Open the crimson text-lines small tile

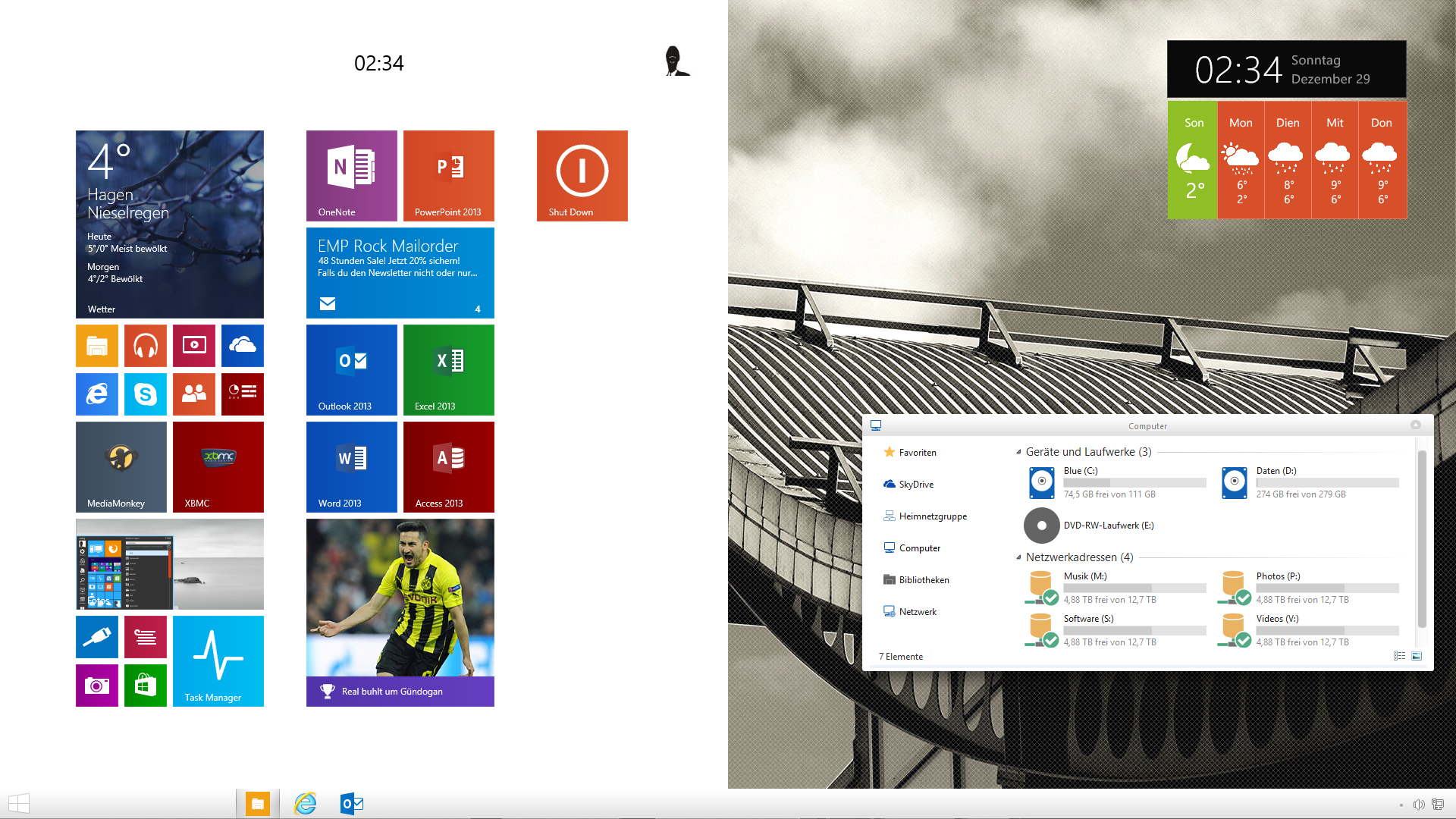pos(145,636)
